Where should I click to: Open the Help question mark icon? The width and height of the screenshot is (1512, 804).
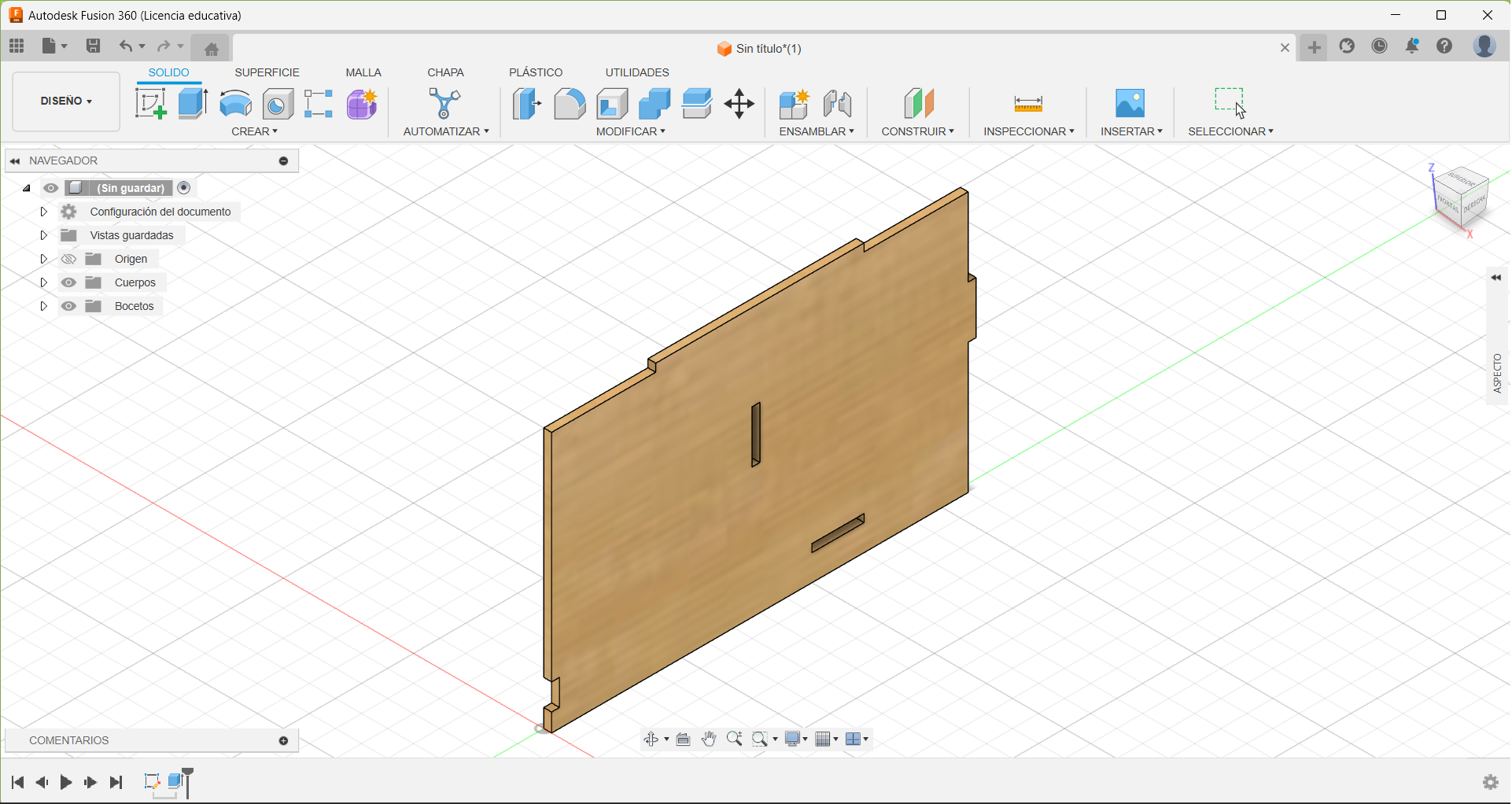click(x=1444, y=46)
